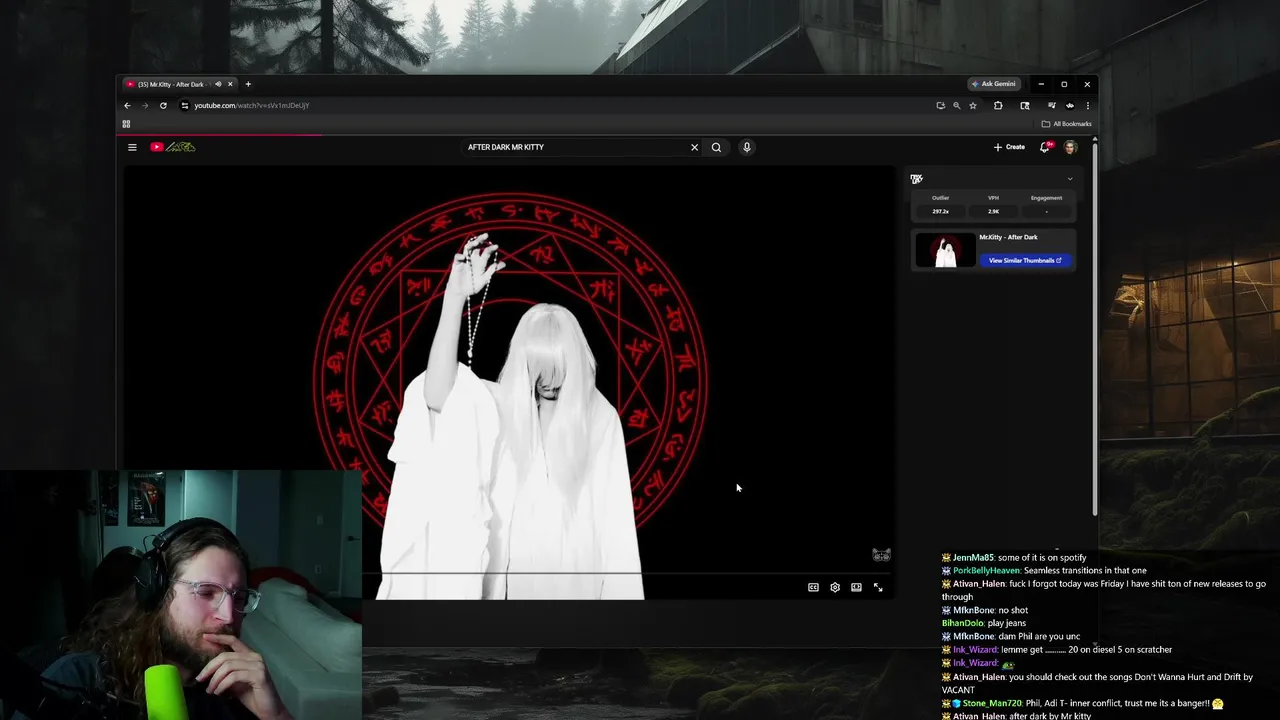This screenshot has height=720, width=1280.
Task: Open the zoom level indicator
Action: click(x=956, y=105)
